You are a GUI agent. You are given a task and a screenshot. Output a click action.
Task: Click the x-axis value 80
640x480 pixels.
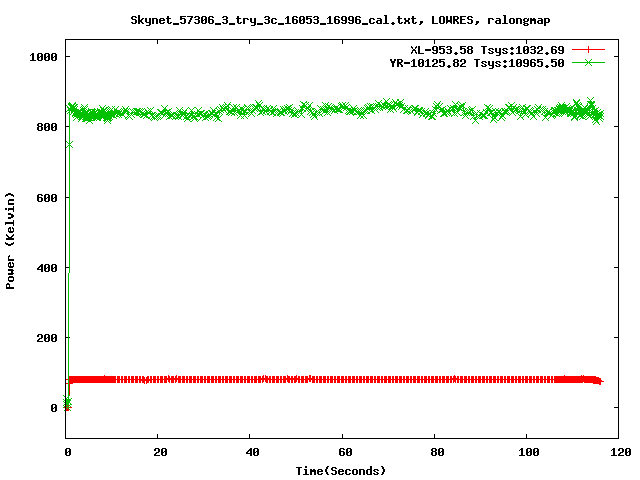[x=437, y=452]
